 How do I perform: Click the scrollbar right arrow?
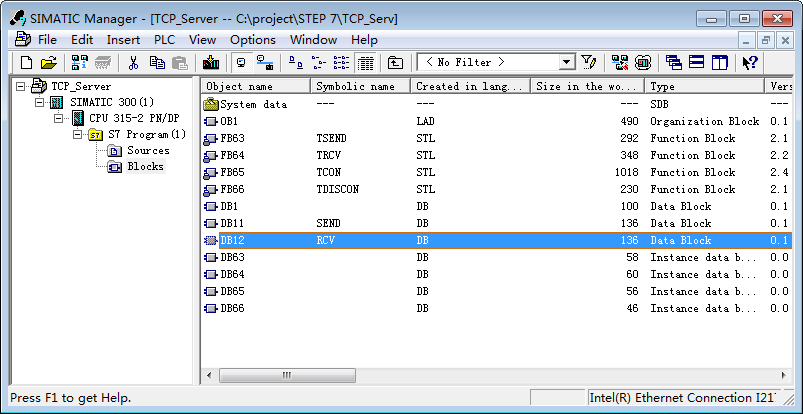[783, 376]
